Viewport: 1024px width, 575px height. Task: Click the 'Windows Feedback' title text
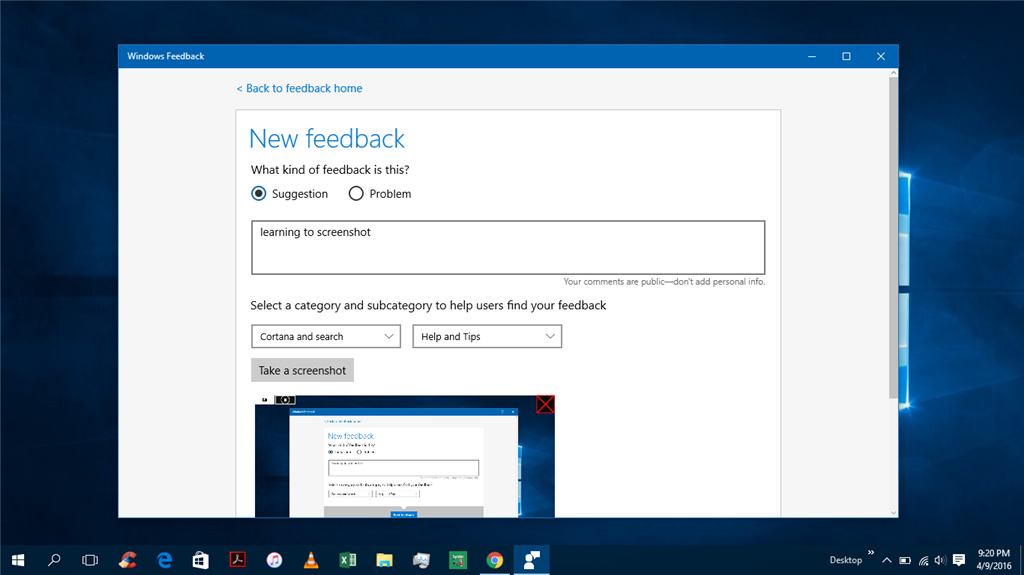tap(166, 56)
